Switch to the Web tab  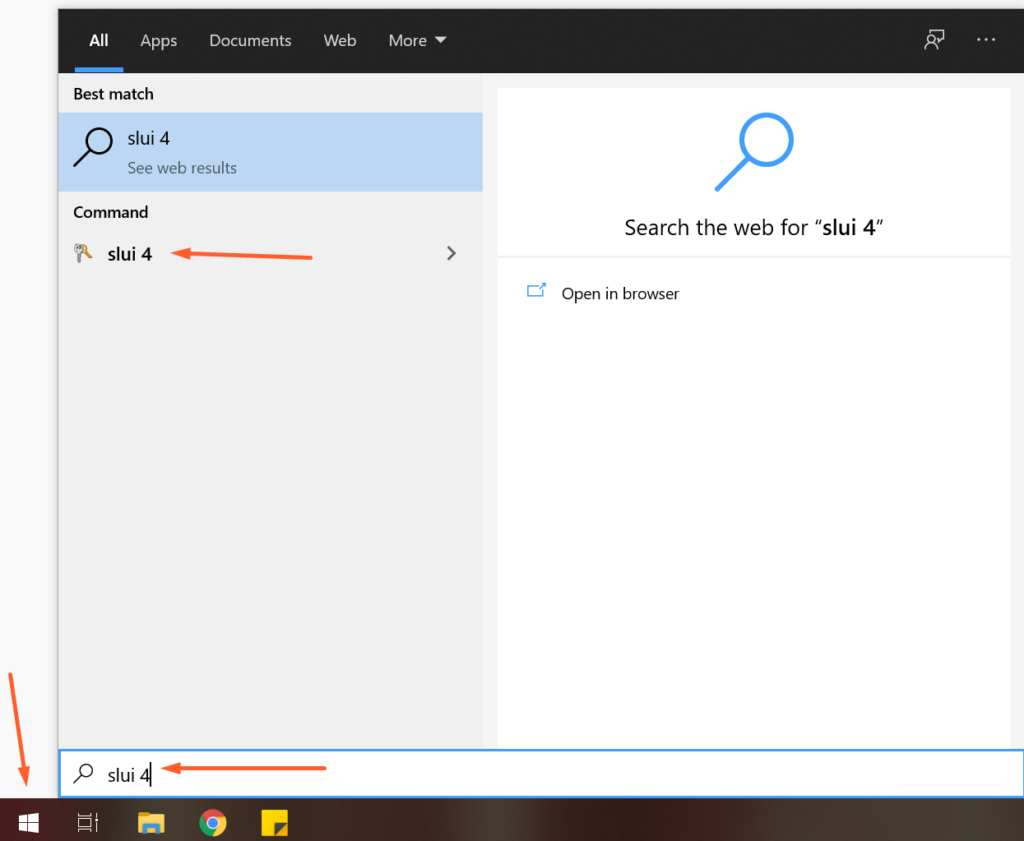(340, 40)
